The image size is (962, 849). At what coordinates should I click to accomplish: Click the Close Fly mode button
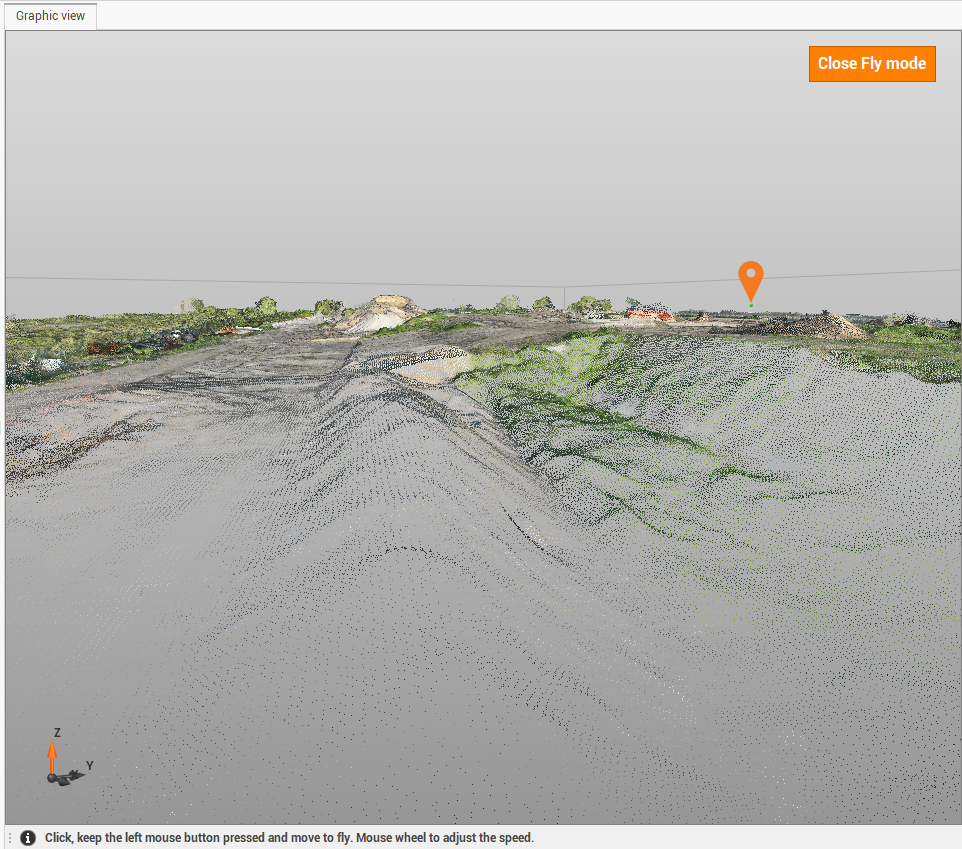[872, 63]
